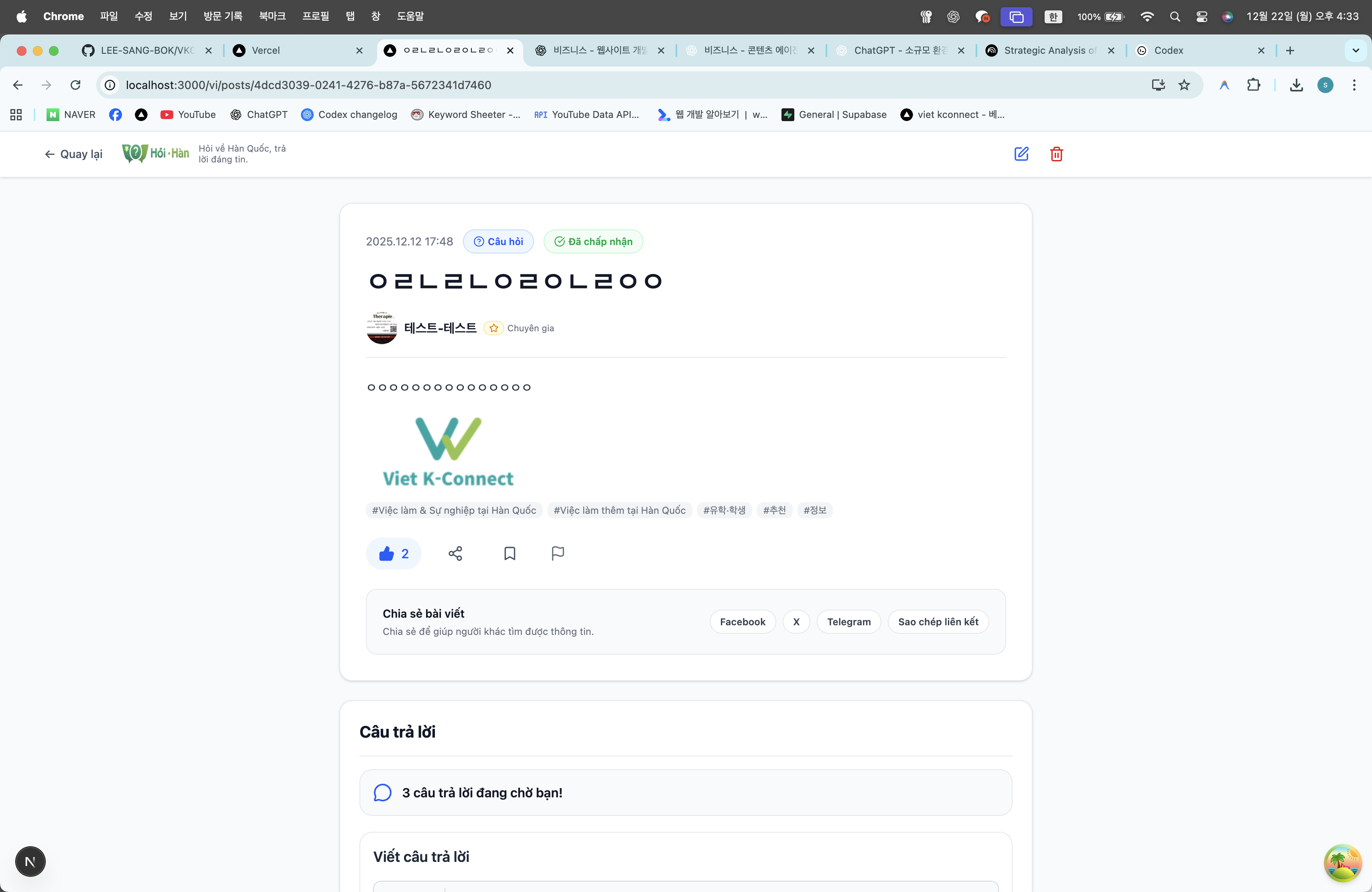Click the report flag icon

click(x=558, y=553)
